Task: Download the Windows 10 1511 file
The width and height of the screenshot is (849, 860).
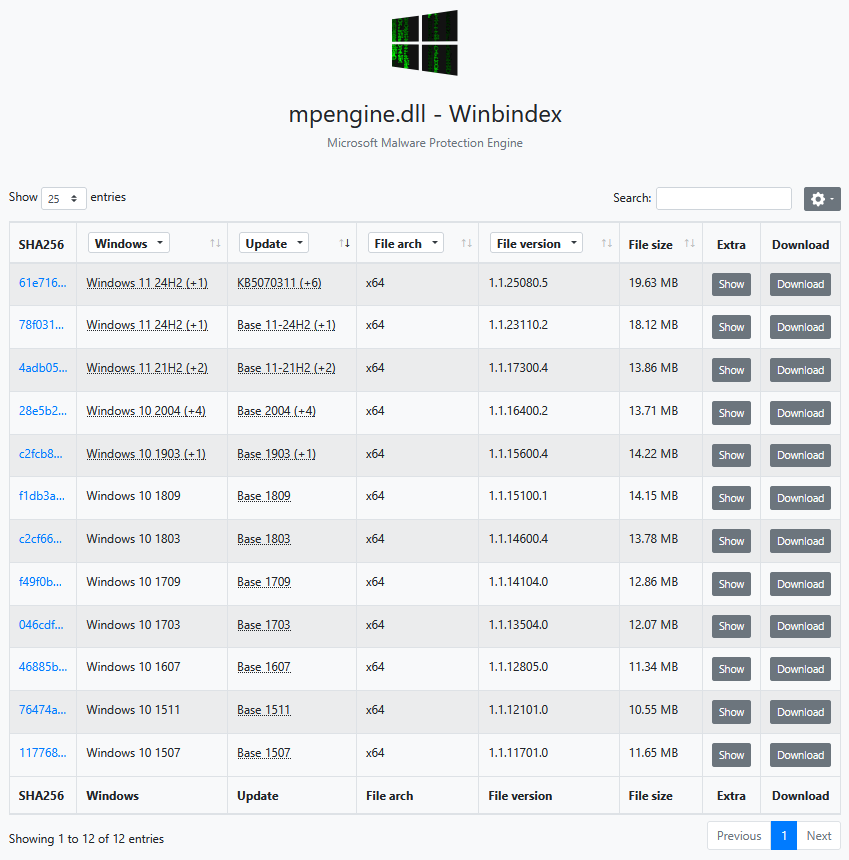Action: (x=800, y=712)
